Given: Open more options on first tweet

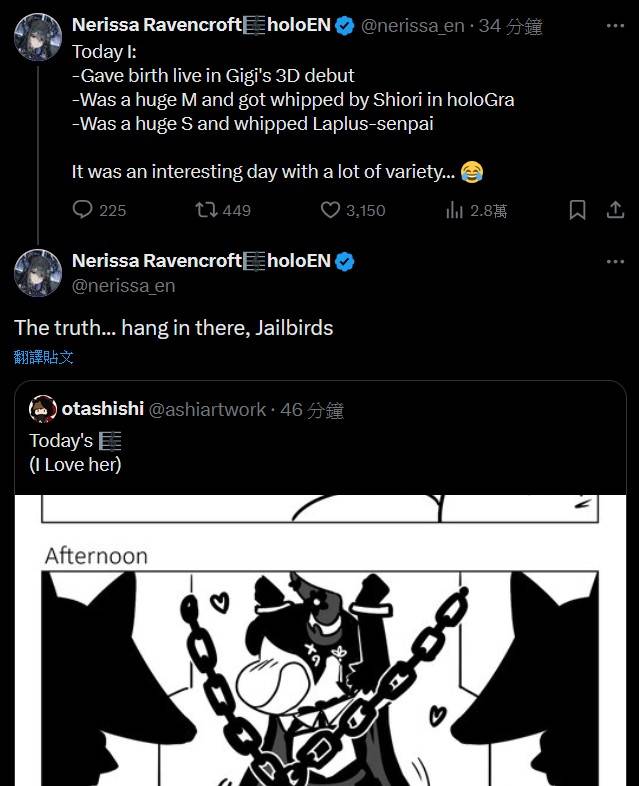Looking at the screenshot, I should click(x=615, y=26).
